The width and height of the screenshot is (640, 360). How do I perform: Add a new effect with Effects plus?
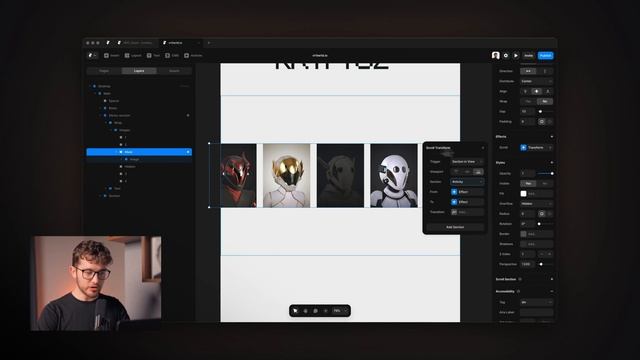click(x=552, y=137)
